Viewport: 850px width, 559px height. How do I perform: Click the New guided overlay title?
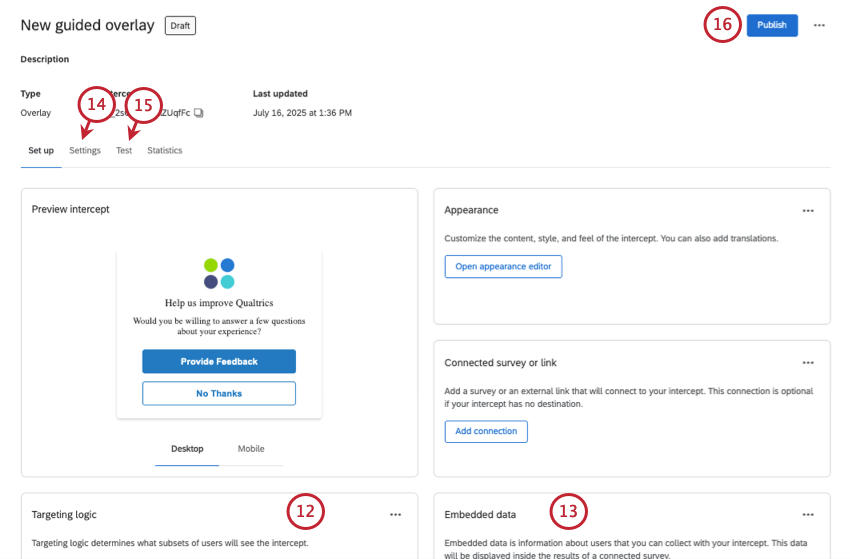pos(87,25)
